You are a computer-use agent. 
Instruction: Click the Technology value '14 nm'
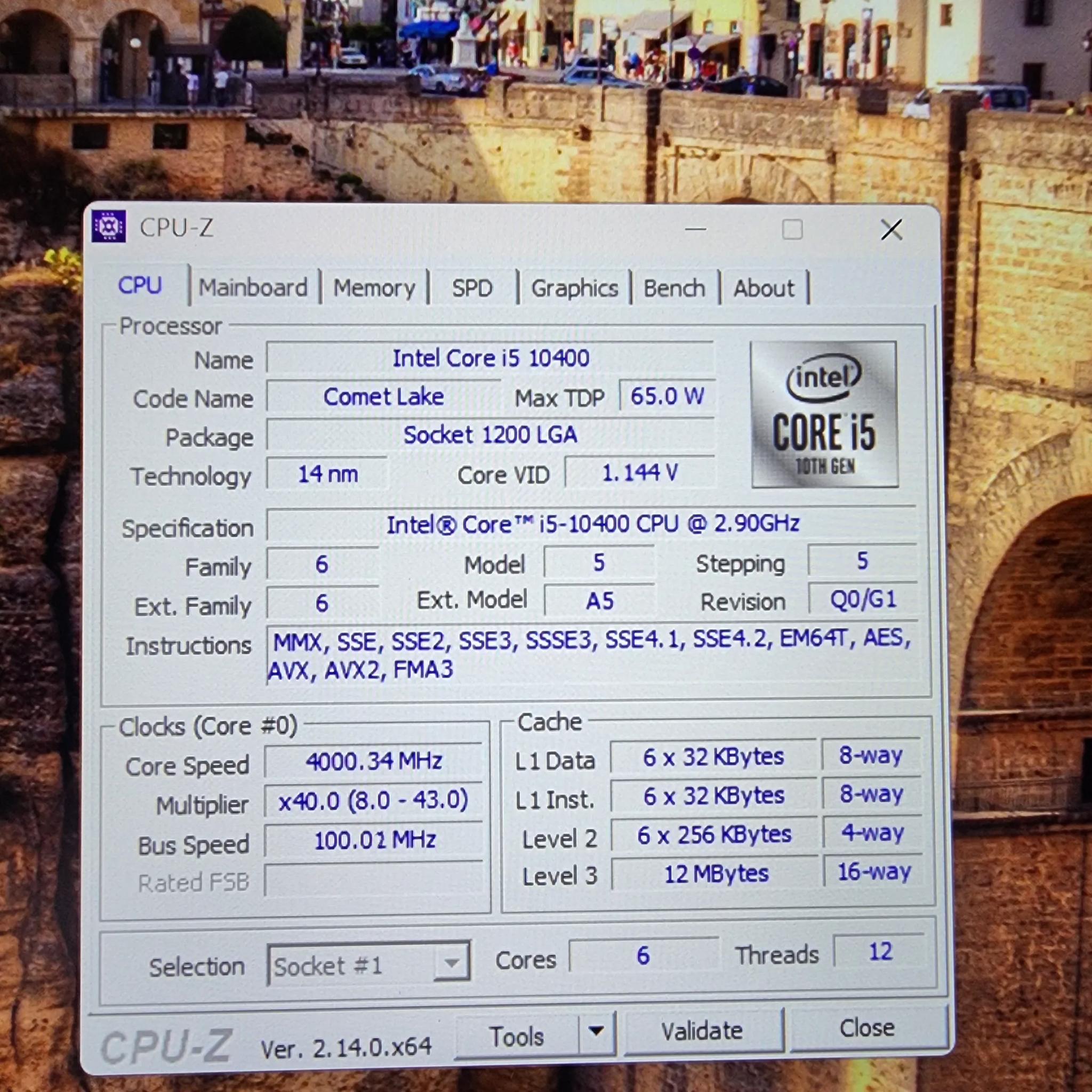(328, 473)
